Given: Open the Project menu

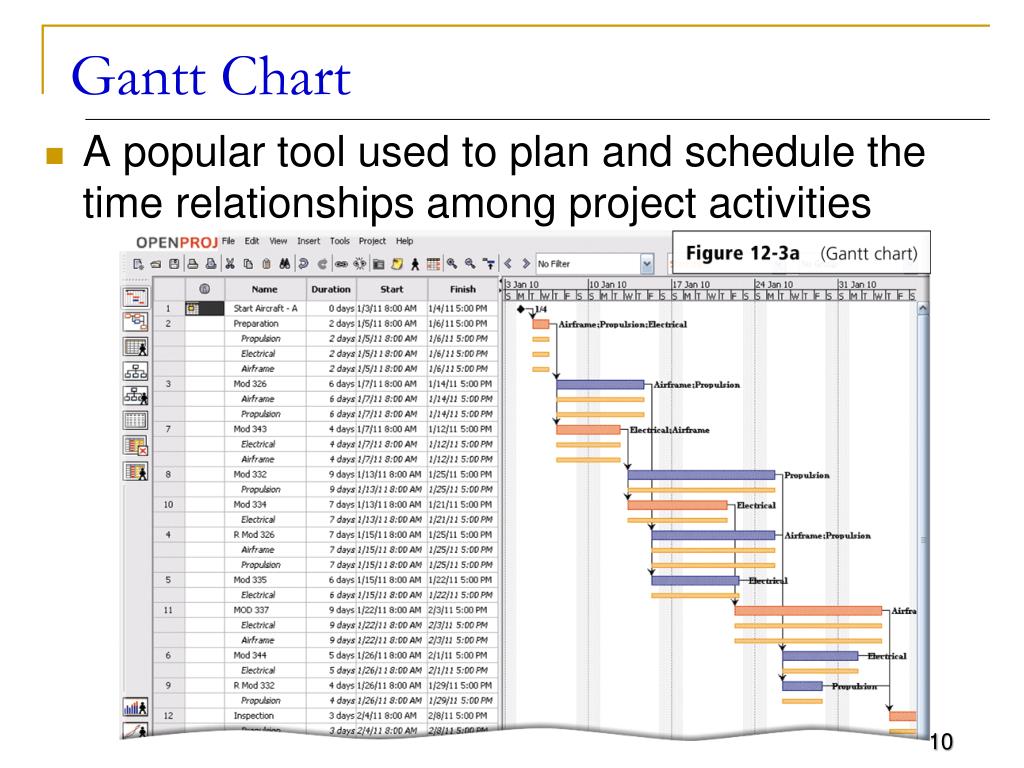Looking at the screenshot, I should pyautogui.click(x=372, y=241).
